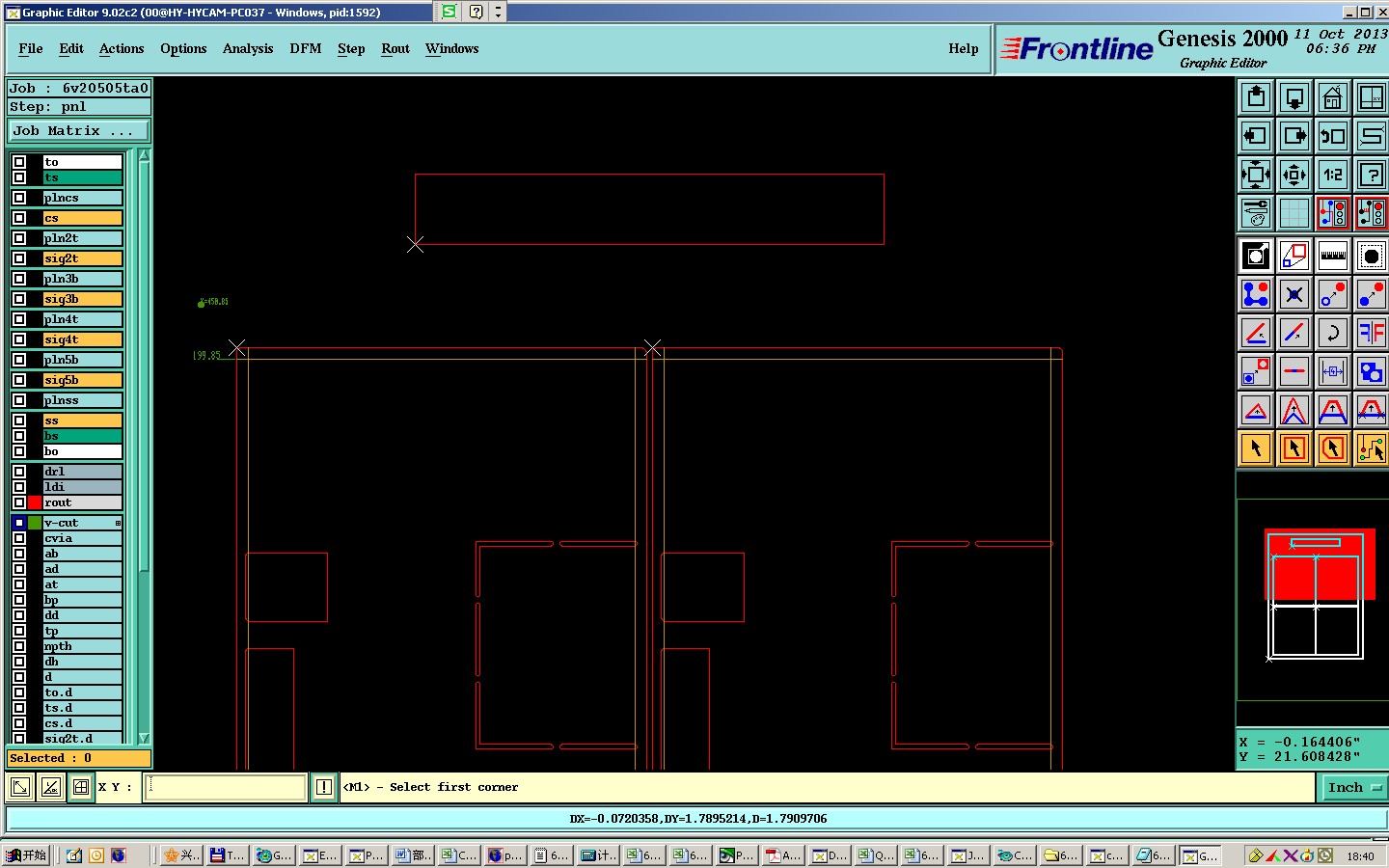Toggle the display checkbox for layer sig2t

(x=19, y=258)
